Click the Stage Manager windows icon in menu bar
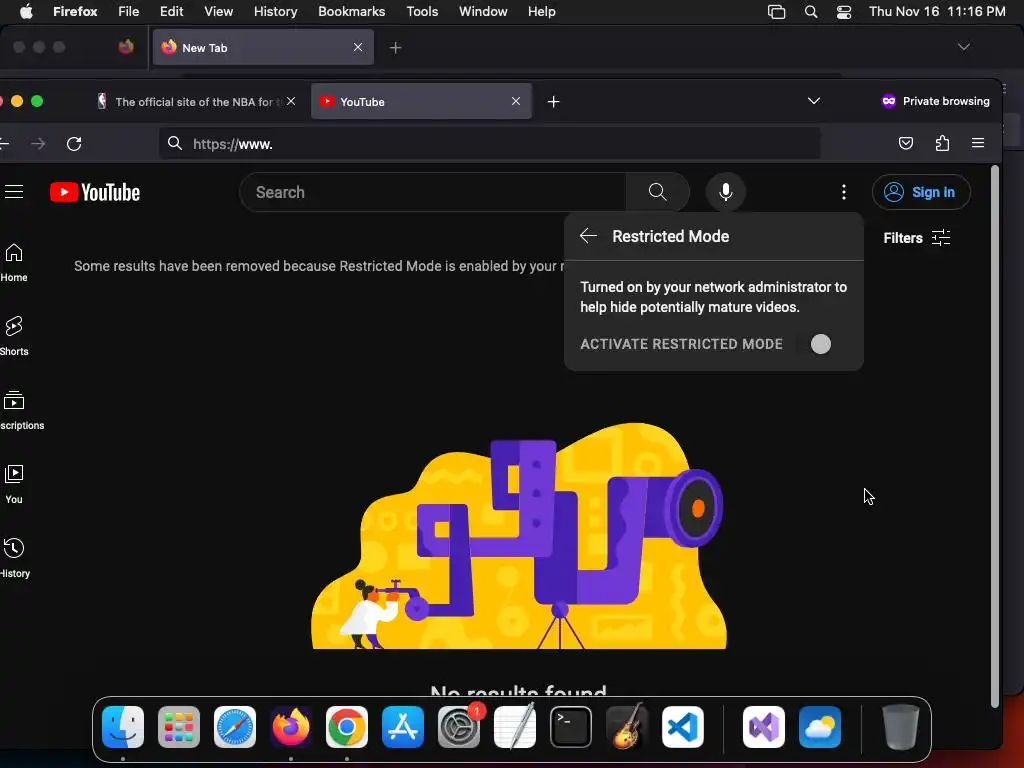 [776, 11]
